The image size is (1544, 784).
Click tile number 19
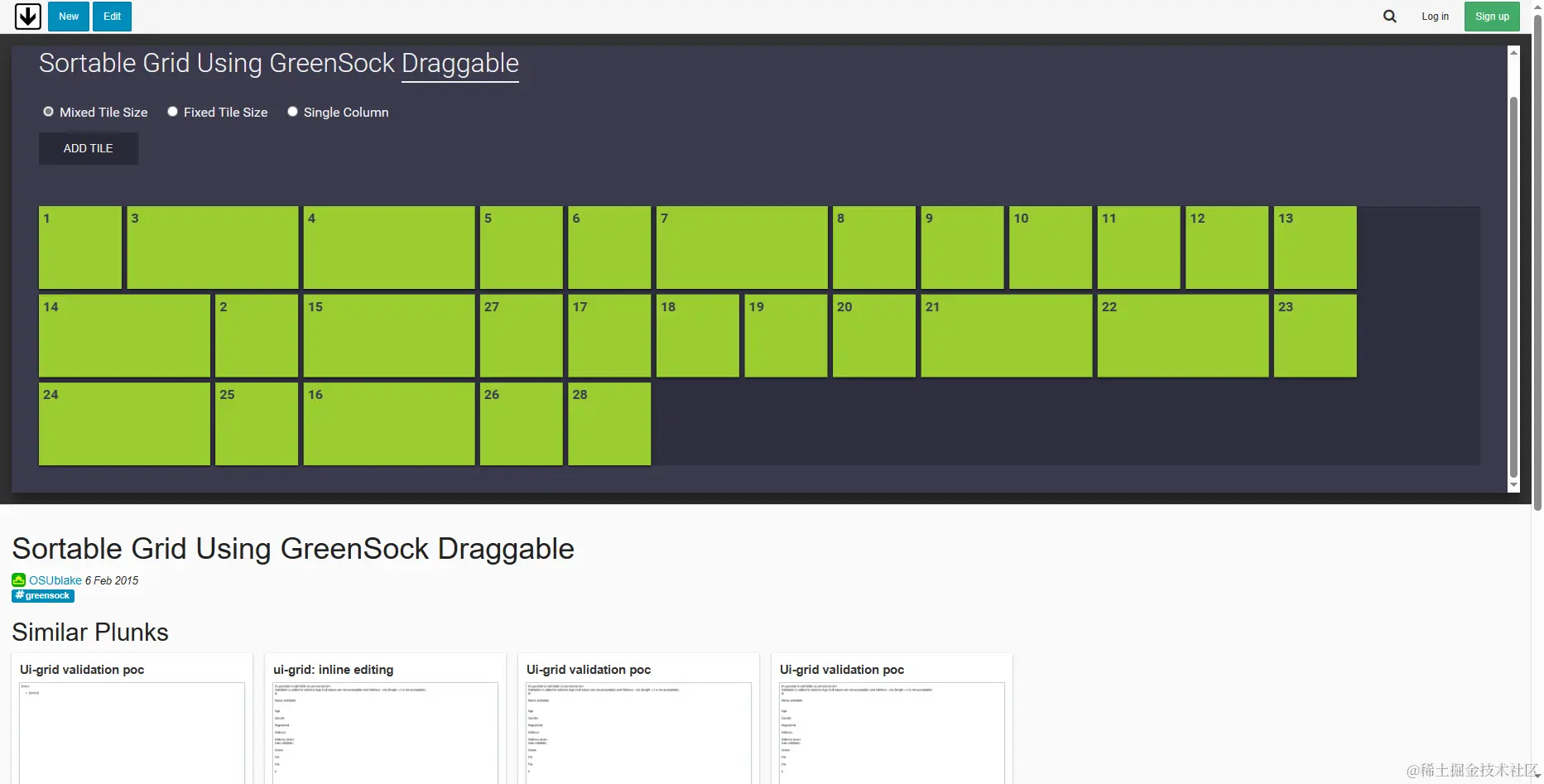(786, 336)
